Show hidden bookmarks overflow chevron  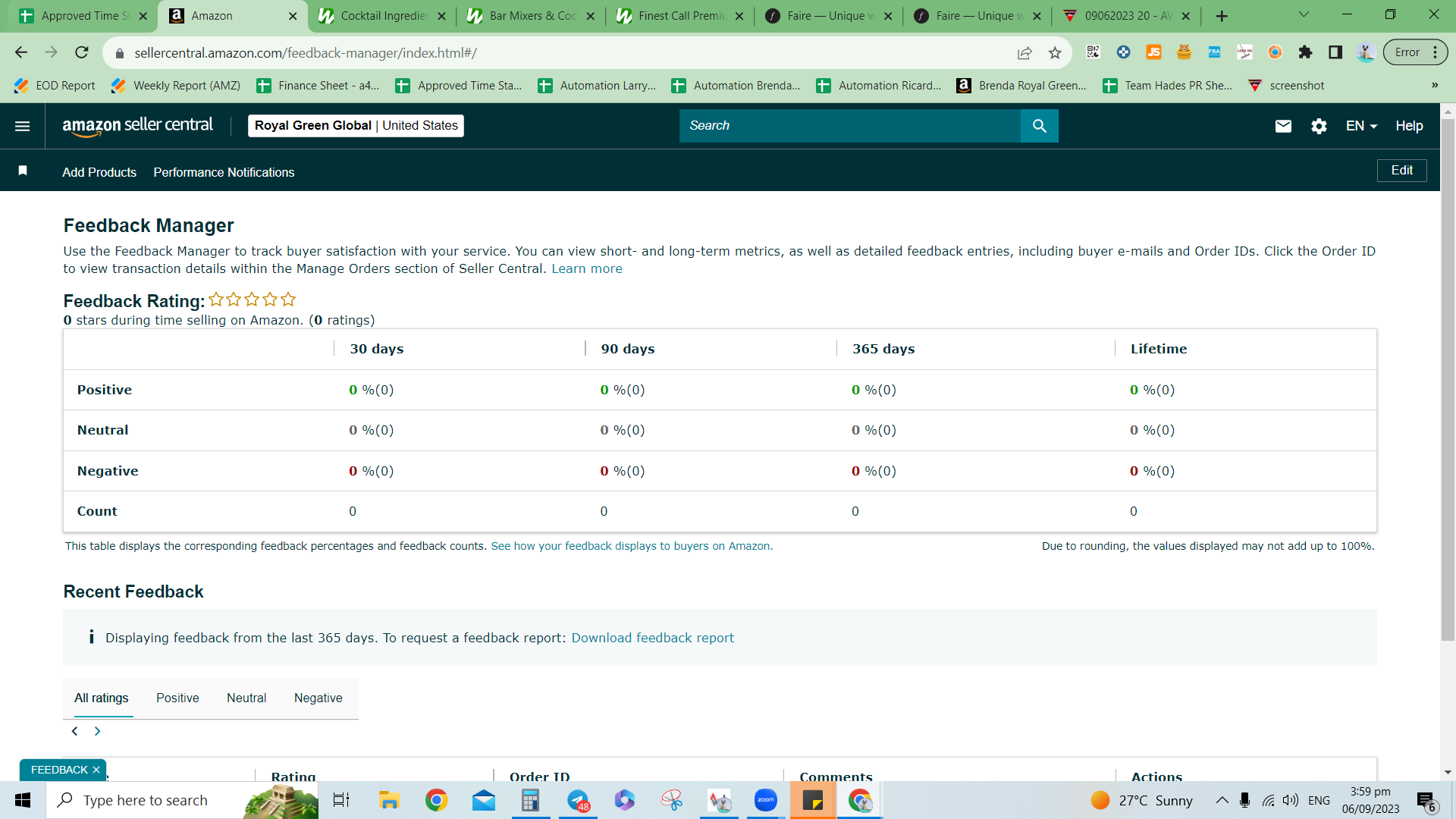click(x=1435, y=86)
